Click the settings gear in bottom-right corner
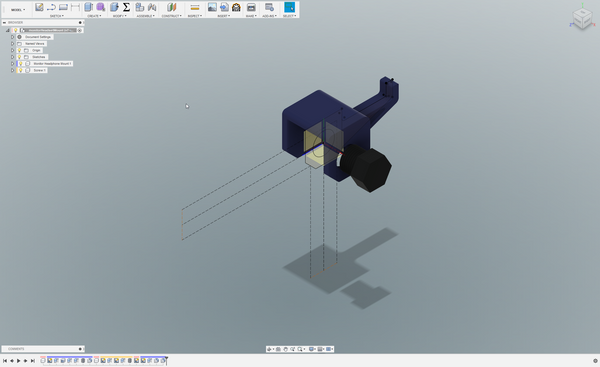The image size is (600, 367). pos(595,360)
